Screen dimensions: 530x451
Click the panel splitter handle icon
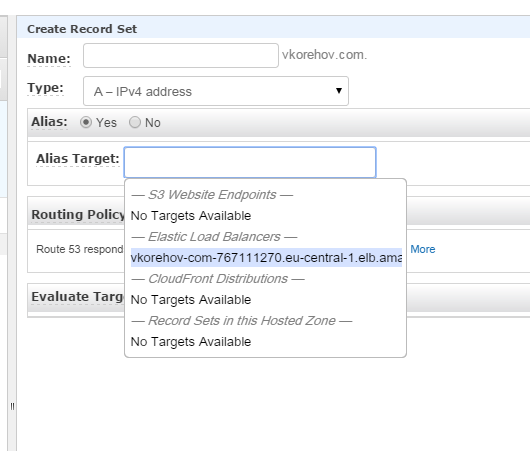[12, 406]
